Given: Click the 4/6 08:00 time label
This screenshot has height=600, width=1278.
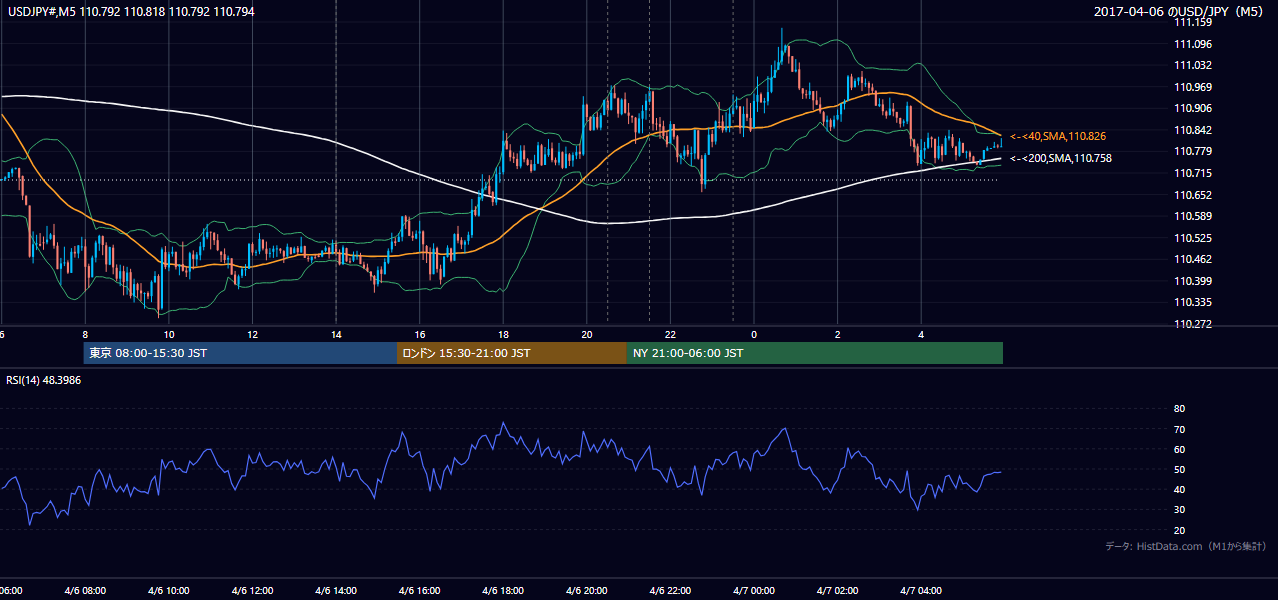Looking at the screenshot, I should pyautogui.click(x=85, y=591).
